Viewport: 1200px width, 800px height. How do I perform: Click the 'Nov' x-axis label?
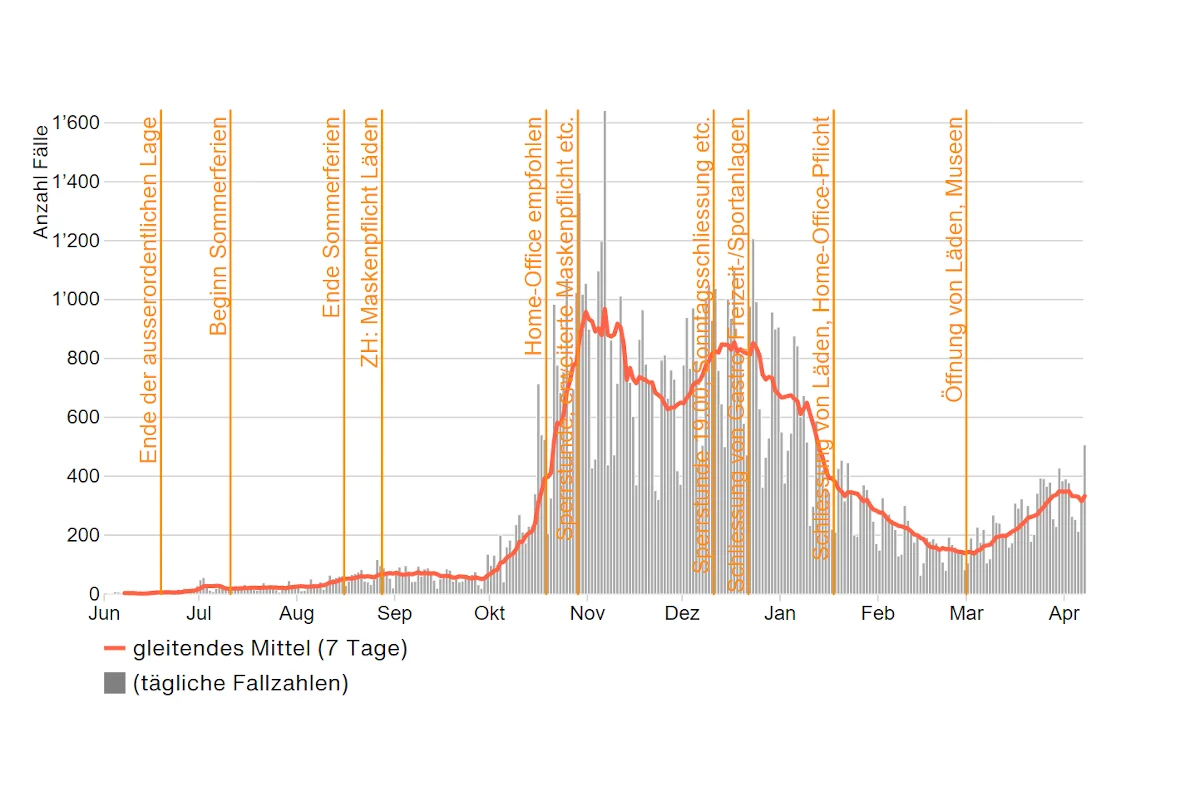[x=588, y=613]
